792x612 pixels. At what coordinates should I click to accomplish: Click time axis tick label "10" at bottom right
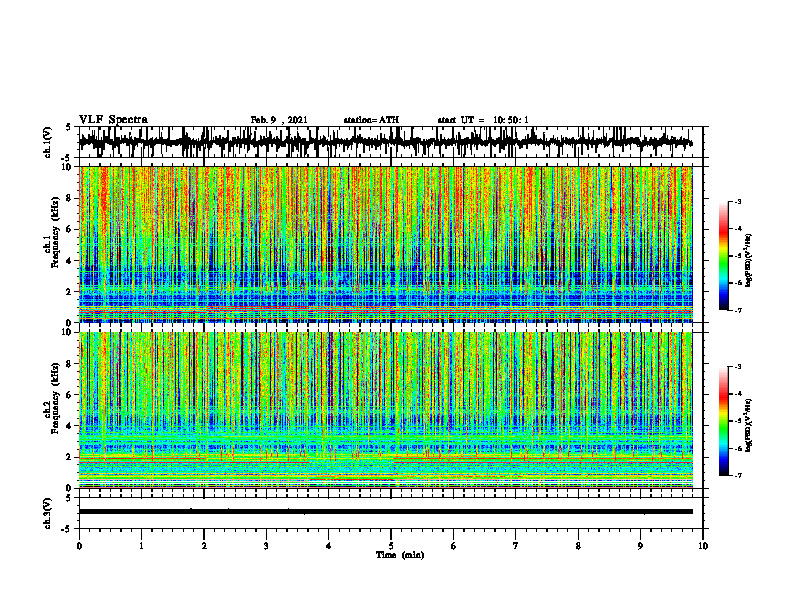coord(703,546)
